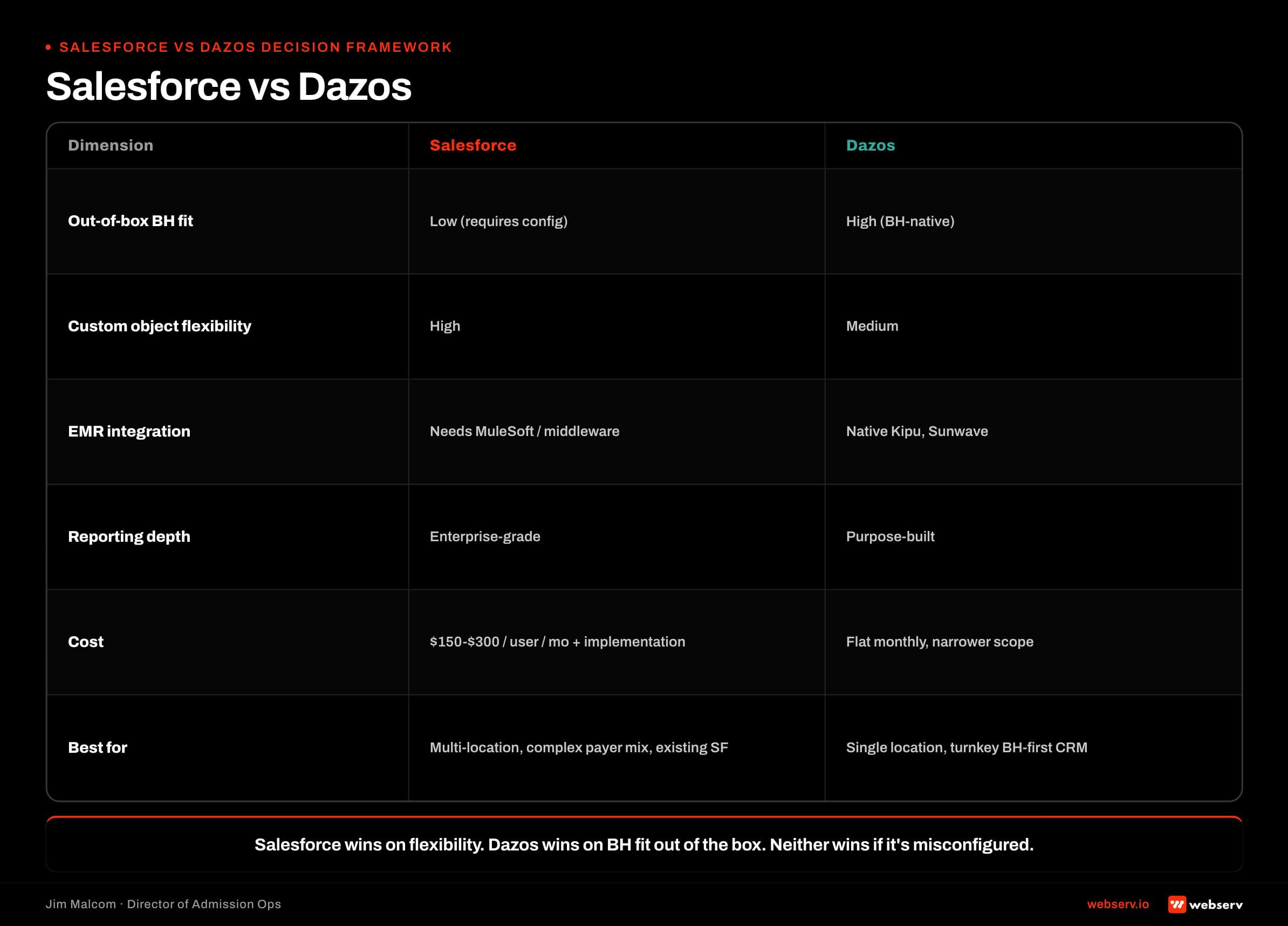
Task: Click the webserv wordmark text
Action: coord(1216,904)
